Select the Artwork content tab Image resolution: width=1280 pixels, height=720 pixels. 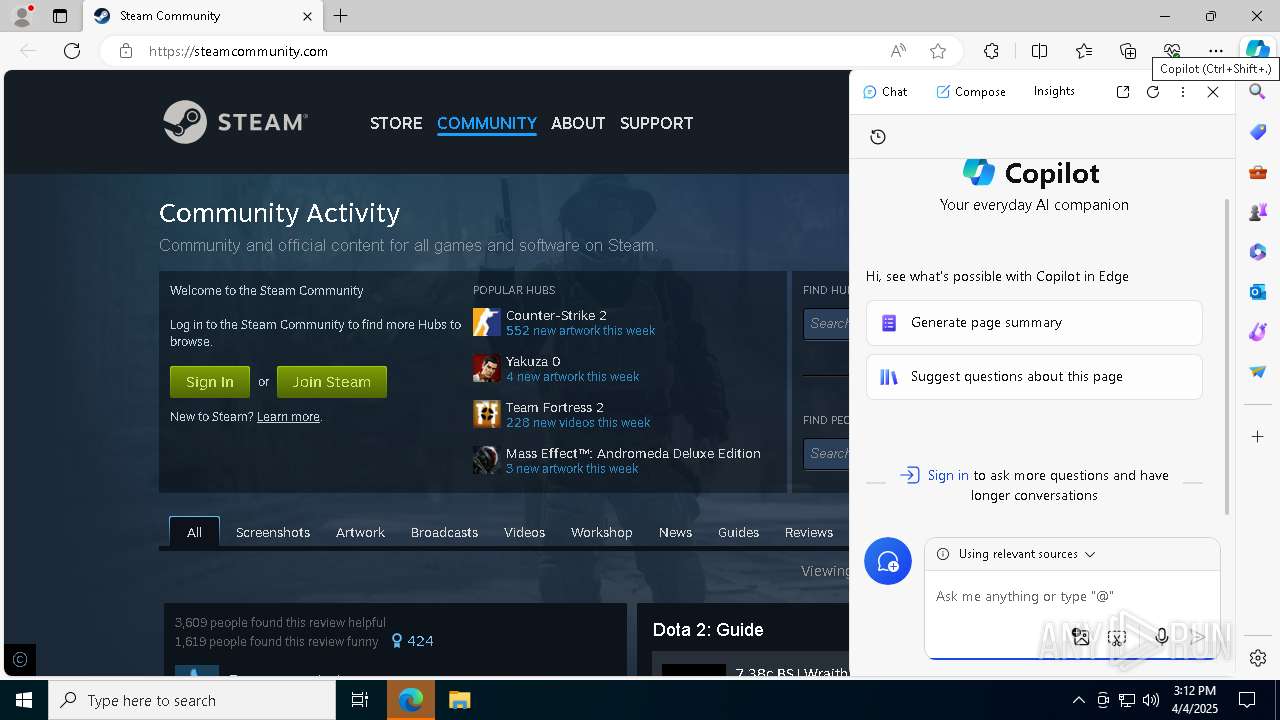tap(360, 532)
